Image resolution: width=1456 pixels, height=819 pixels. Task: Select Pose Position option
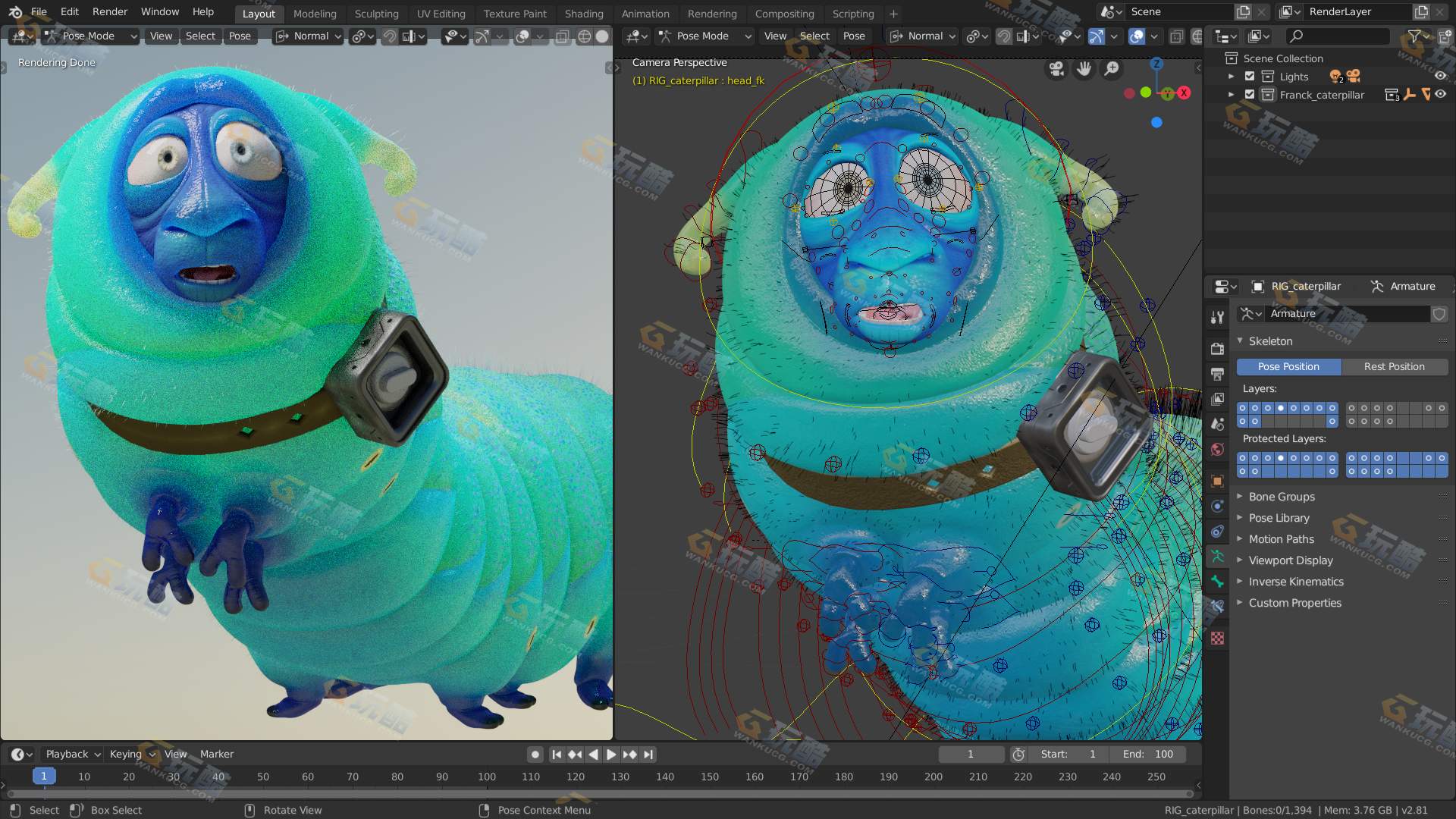click(x=1288, y=367)
